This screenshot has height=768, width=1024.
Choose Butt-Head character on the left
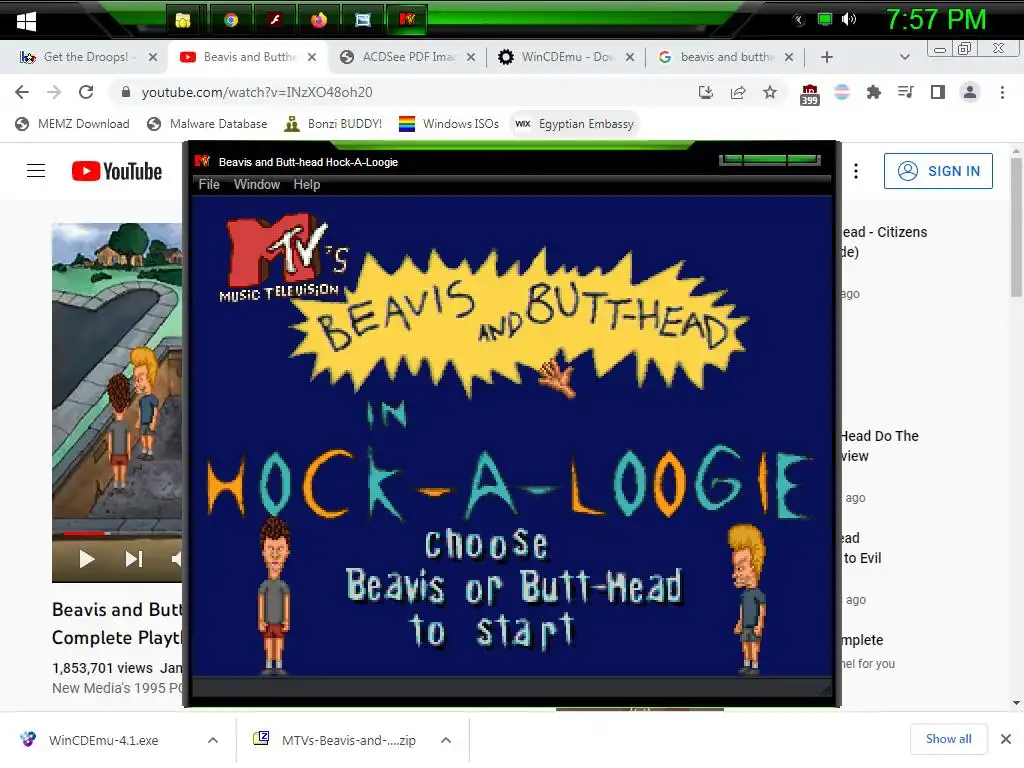coord(274,596)
